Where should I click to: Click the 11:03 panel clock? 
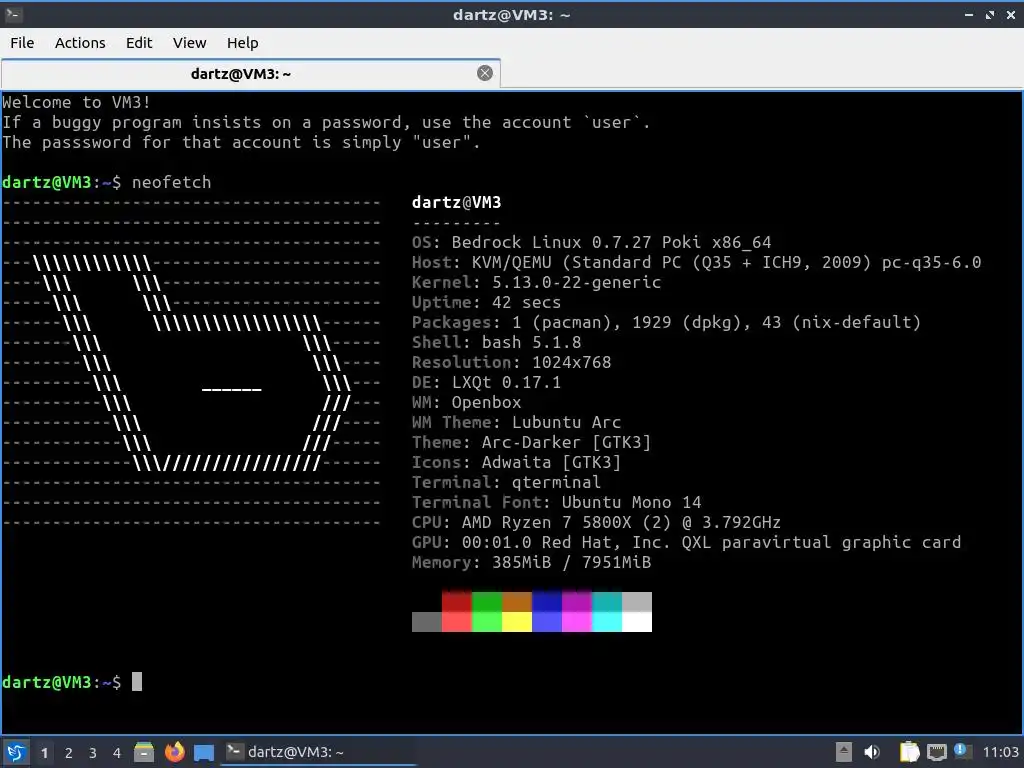[x=1000, y=752]
